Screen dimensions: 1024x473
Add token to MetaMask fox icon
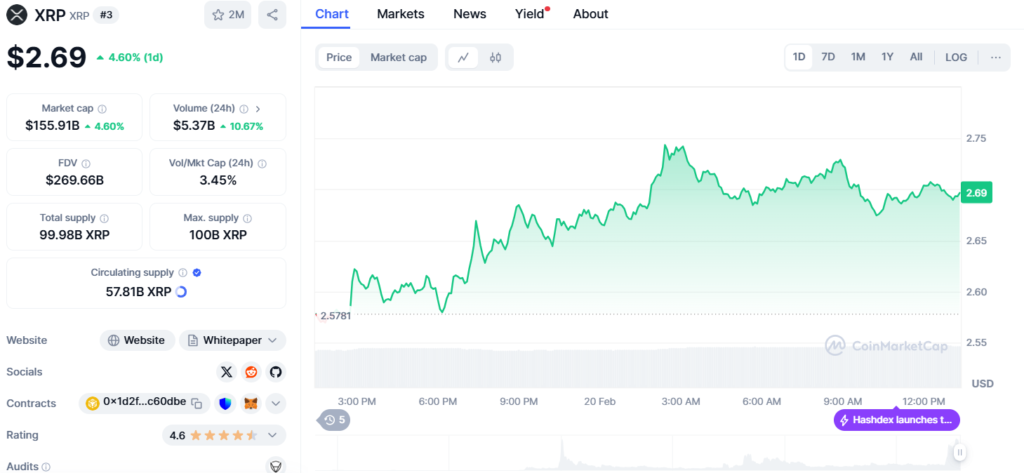tap(251, 403)
